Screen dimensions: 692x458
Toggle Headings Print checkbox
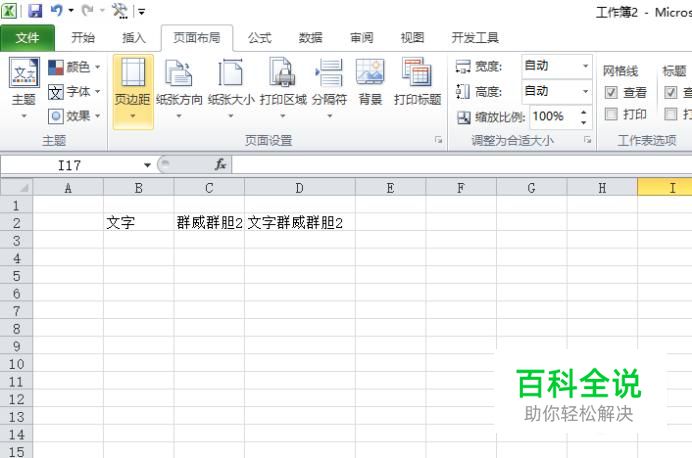671,114
